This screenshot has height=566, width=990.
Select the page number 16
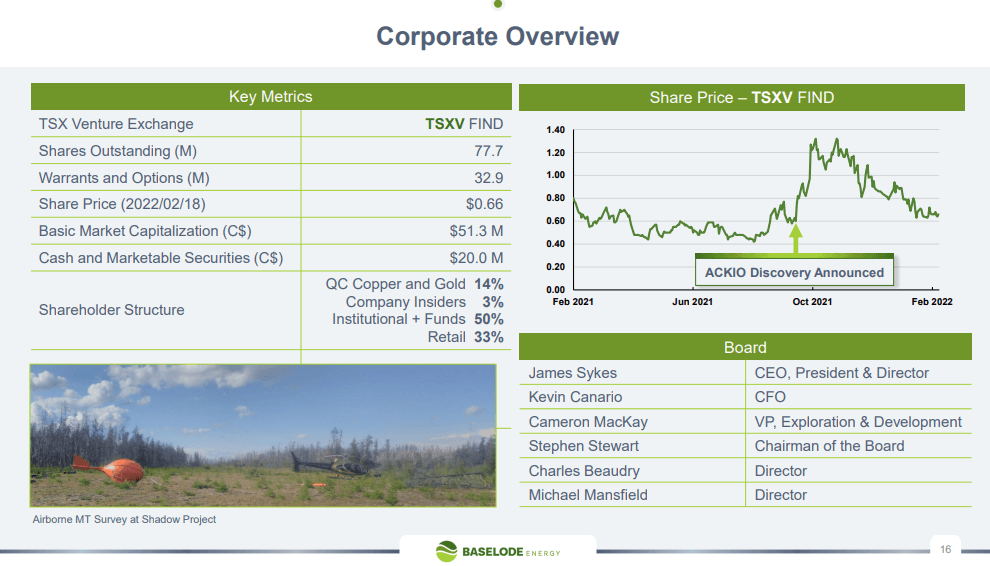click(x=945, y=549)
